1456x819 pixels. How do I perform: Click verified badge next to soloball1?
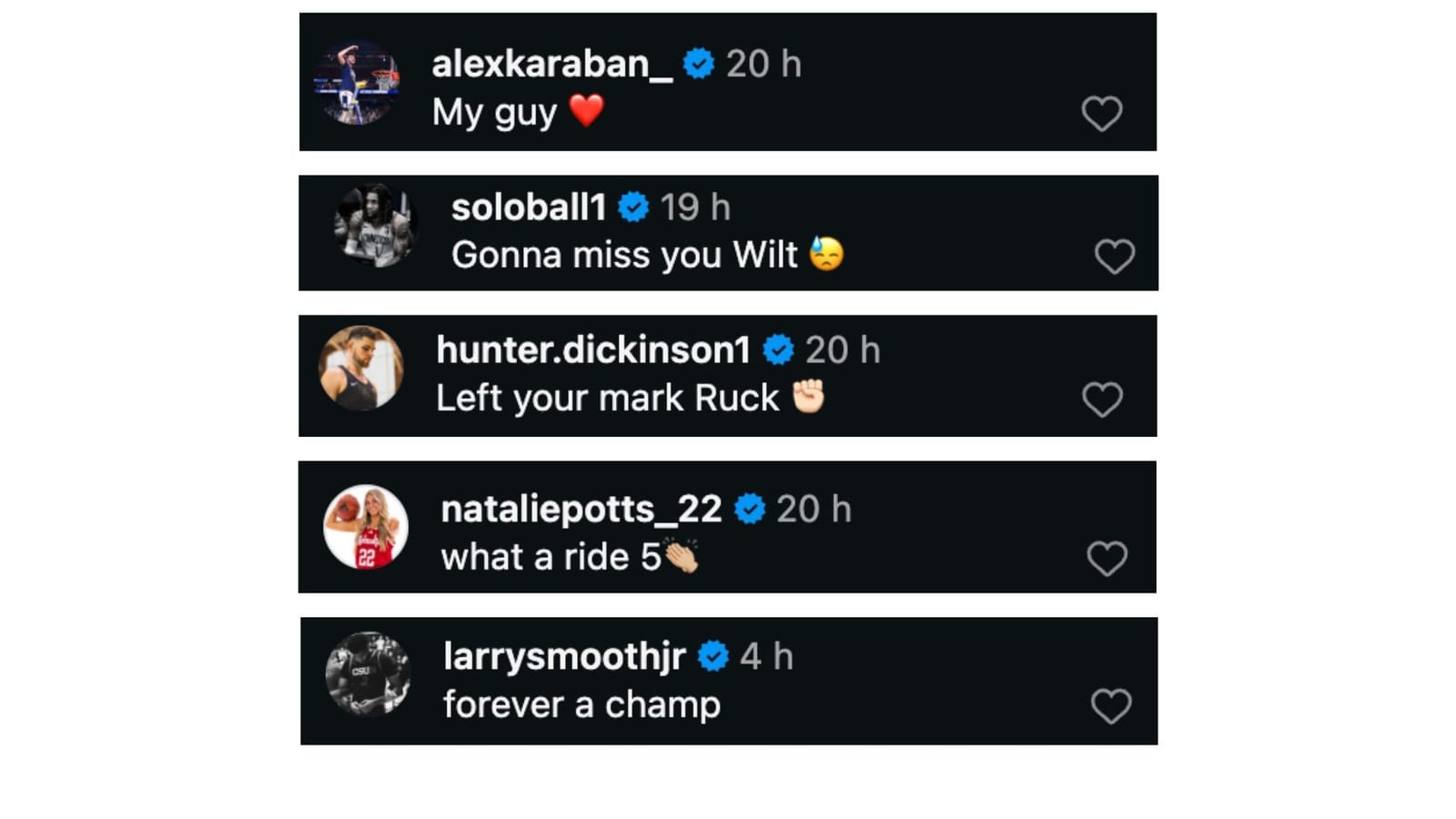(633, 207)
